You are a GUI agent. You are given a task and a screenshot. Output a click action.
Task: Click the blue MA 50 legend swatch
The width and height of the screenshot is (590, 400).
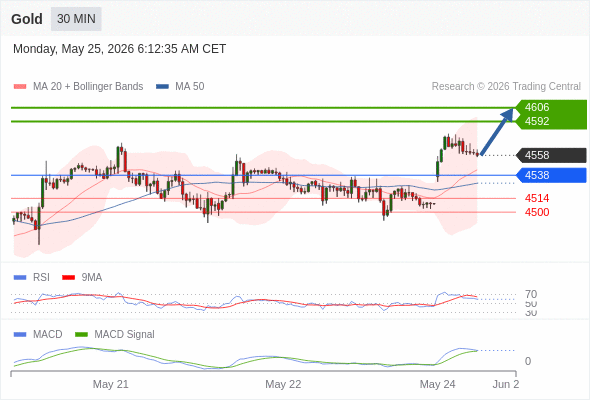(x=162, y=87)
